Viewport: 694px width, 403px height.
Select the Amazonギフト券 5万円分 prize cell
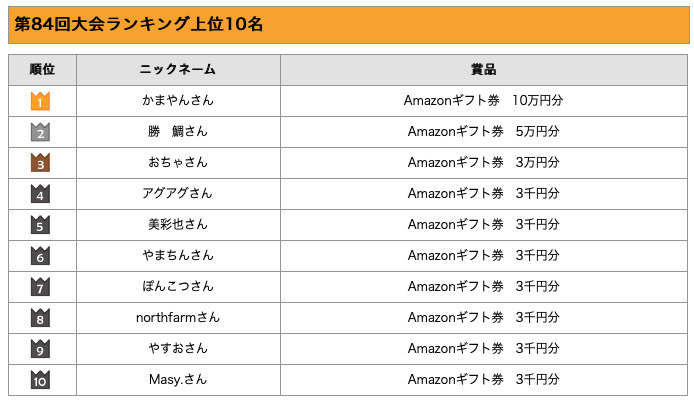pos(483,132)
